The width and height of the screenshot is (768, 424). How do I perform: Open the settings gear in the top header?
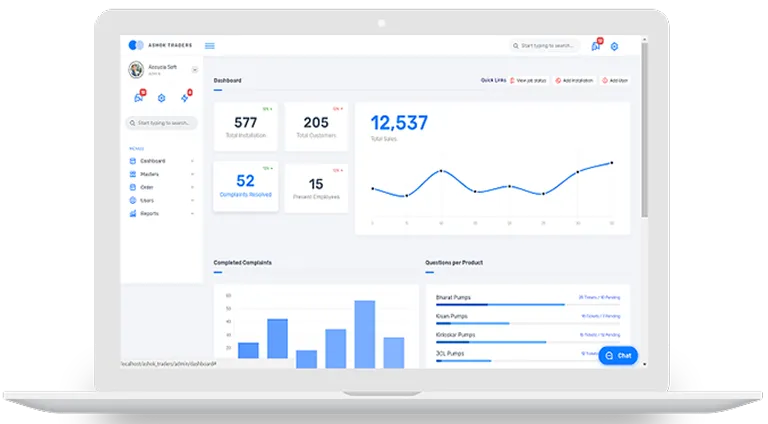[x=615, y=46]
